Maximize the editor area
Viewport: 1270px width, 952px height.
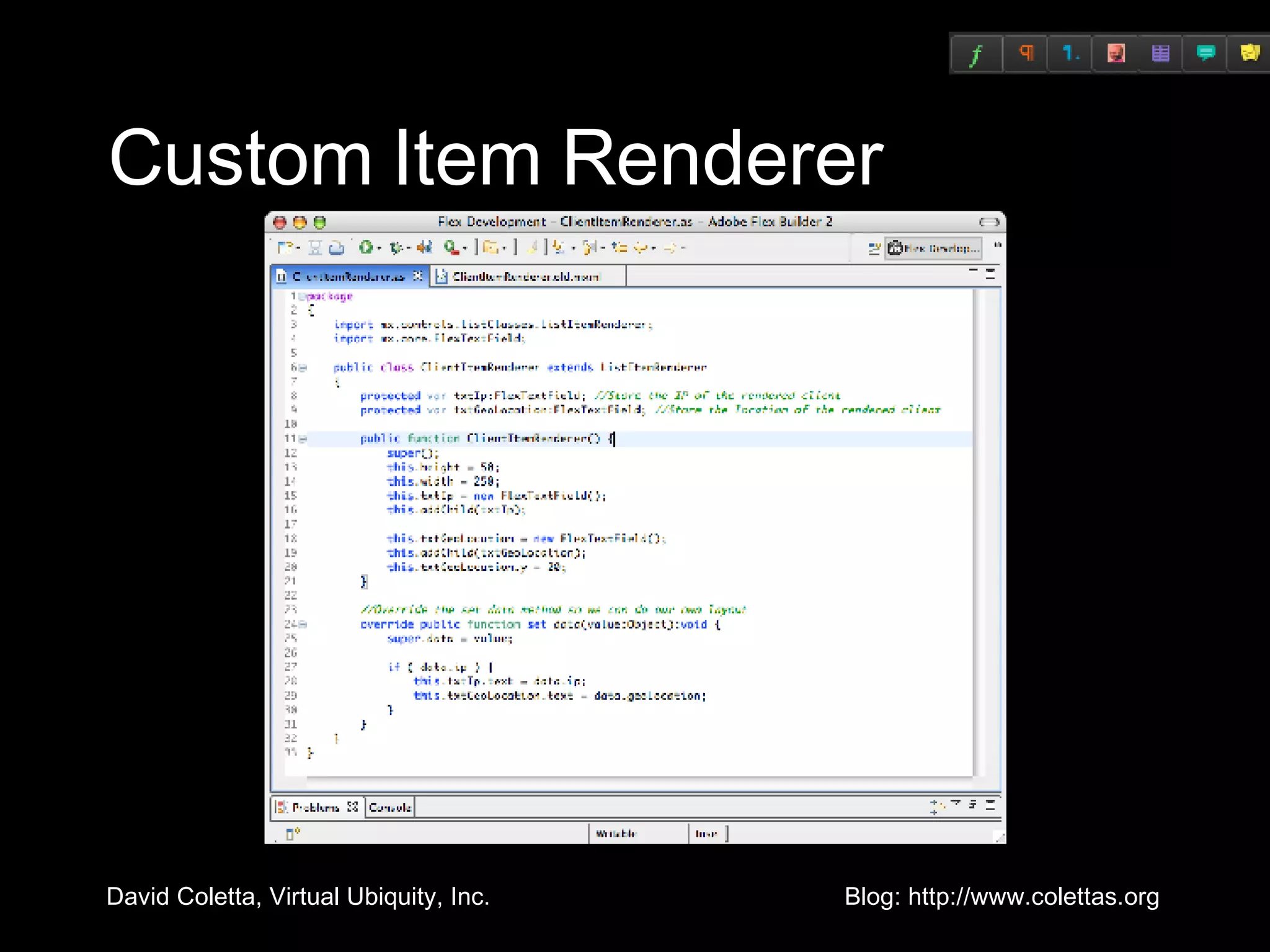click(x=990, y=273)
